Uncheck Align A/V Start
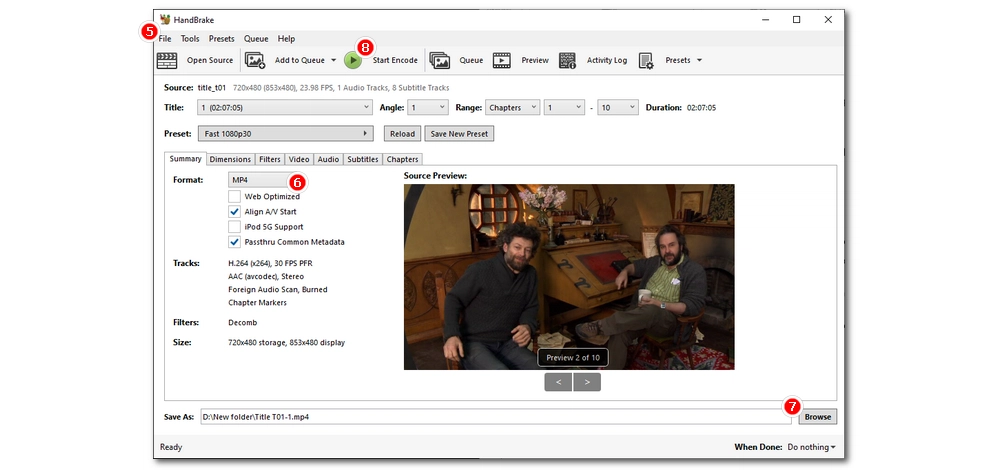 (234, 212)
